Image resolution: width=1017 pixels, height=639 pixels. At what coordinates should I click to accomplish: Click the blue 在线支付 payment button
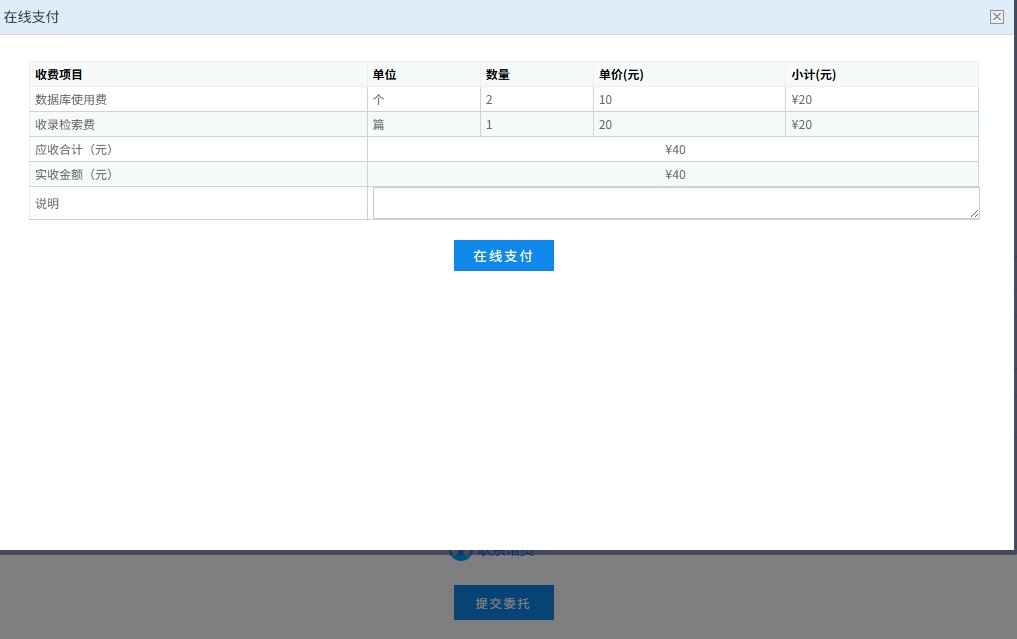(503, 256)
